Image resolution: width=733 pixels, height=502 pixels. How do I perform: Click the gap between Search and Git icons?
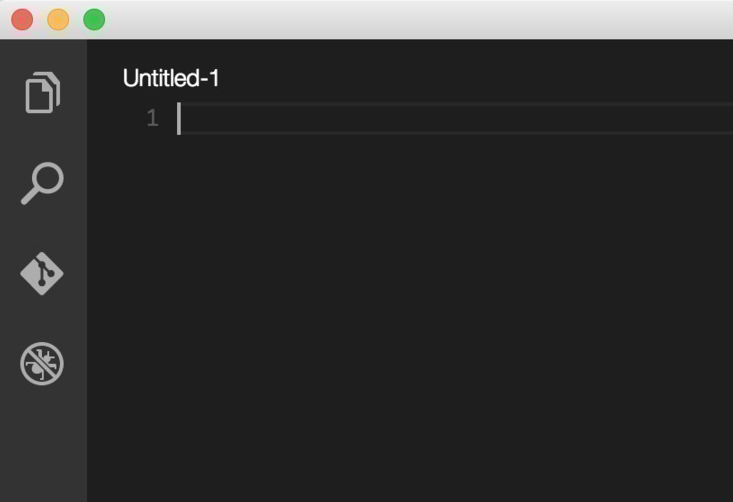43,228
